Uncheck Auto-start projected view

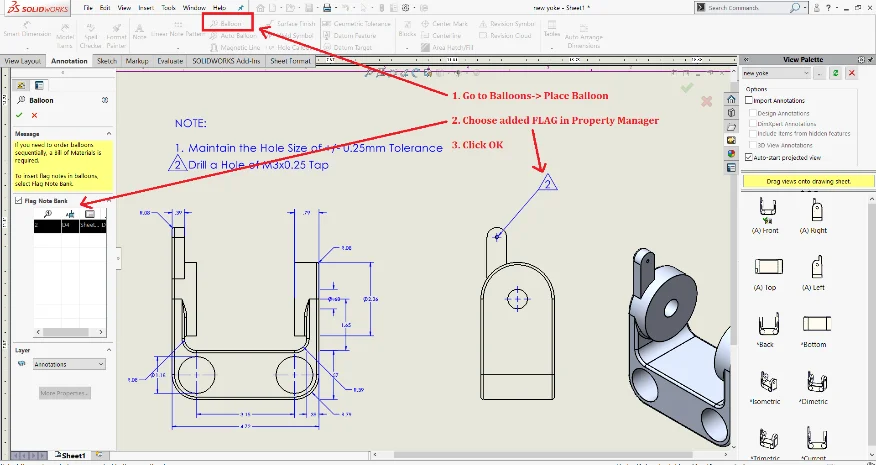749,157
